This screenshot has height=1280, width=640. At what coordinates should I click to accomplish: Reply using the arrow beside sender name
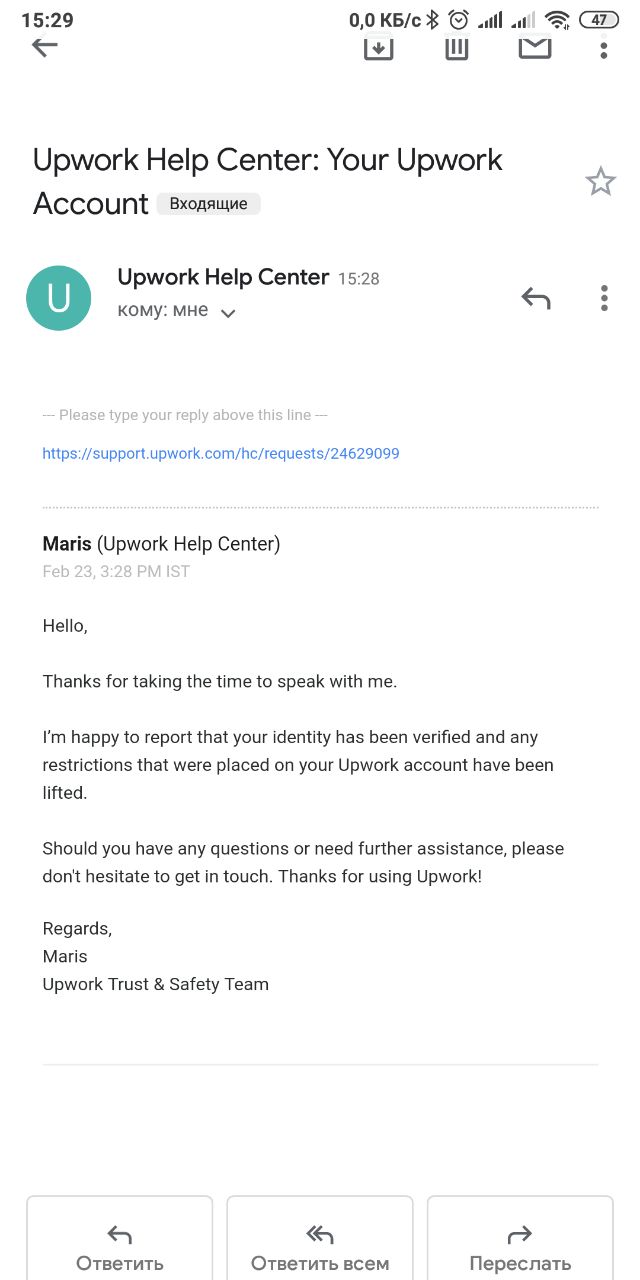(536, 298)
